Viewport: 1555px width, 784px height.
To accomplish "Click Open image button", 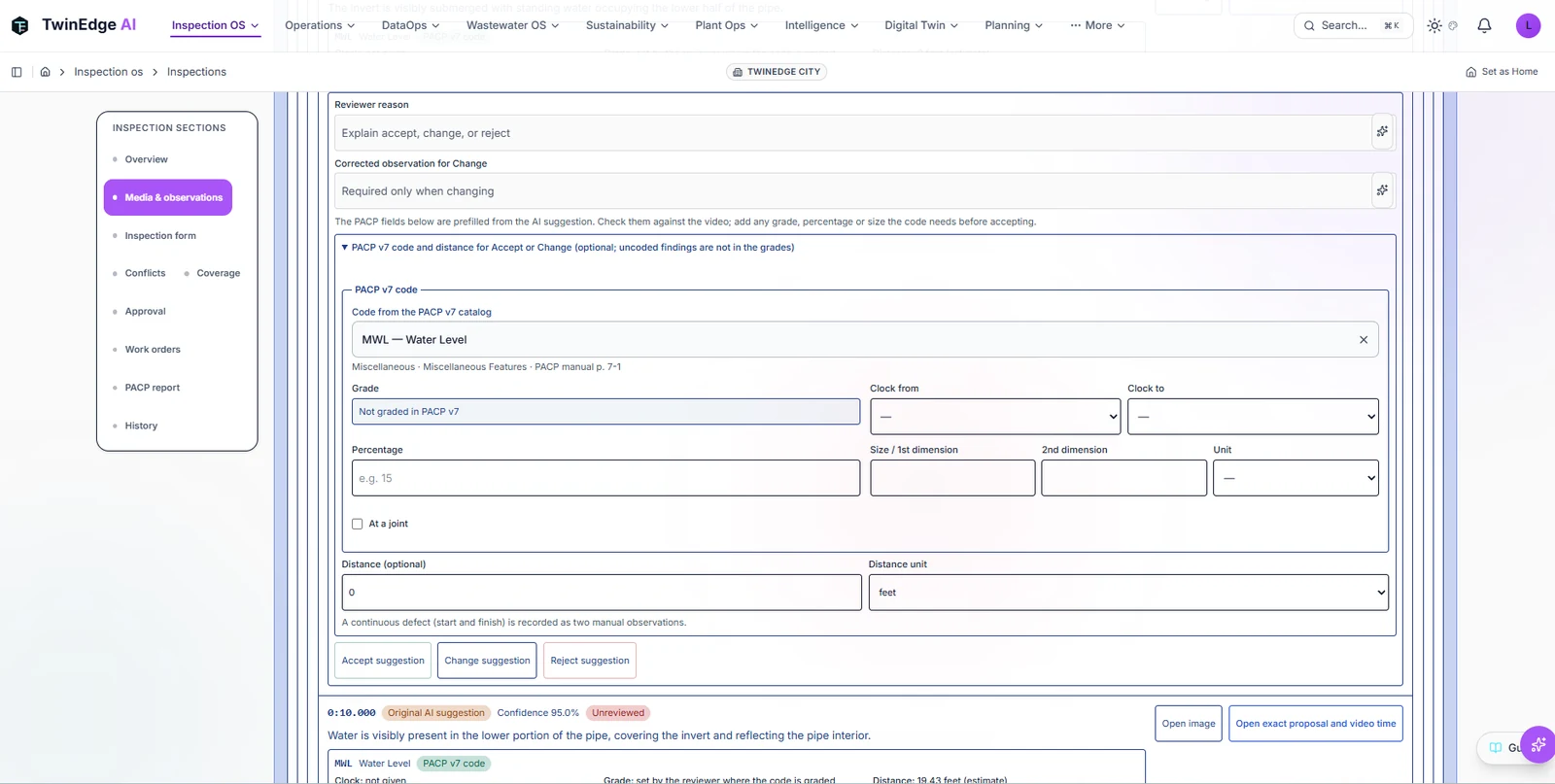I will [x=1189, y=724].
